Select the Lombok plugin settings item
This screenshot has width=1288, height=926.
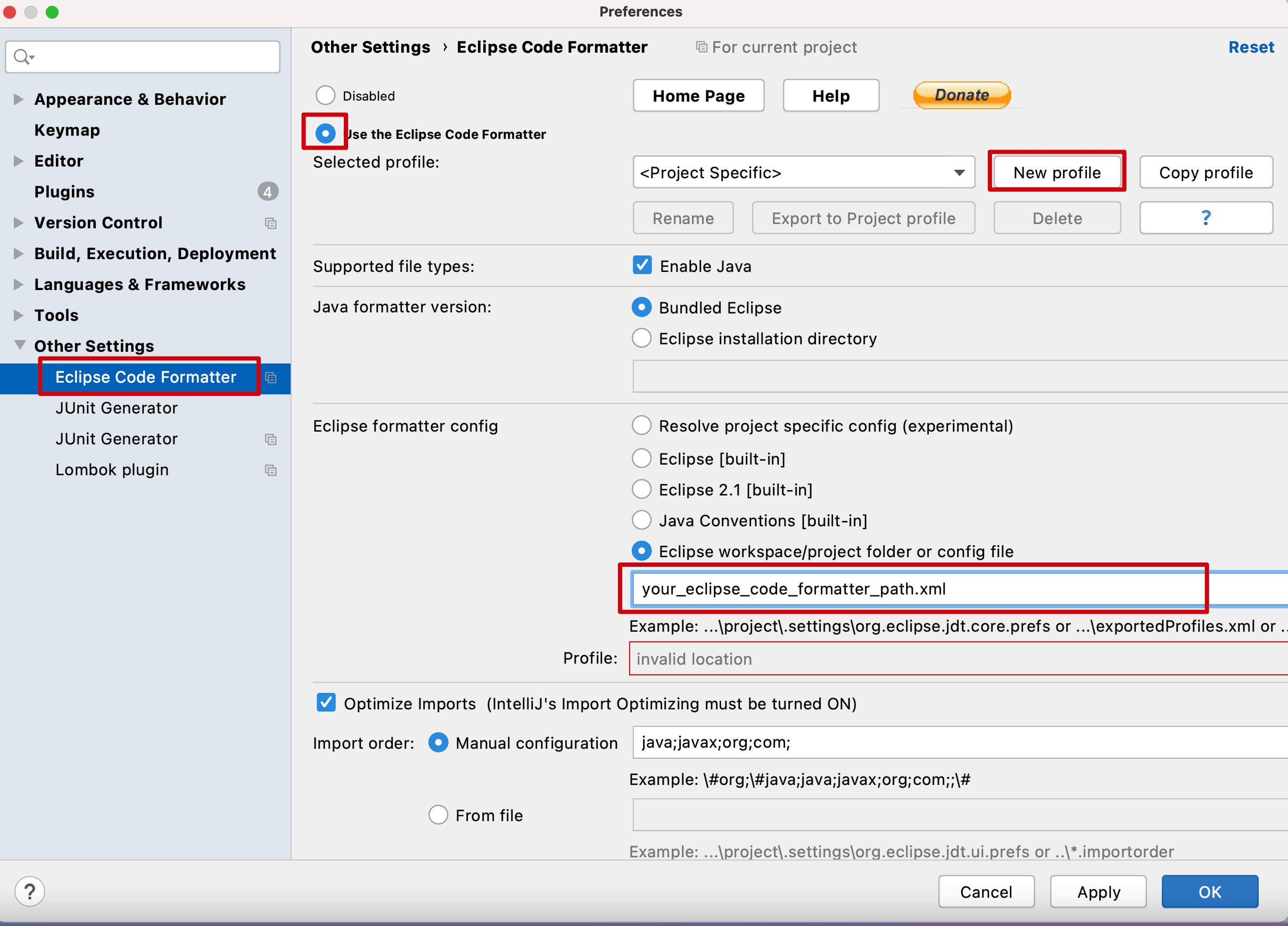(x=112, y=469)
